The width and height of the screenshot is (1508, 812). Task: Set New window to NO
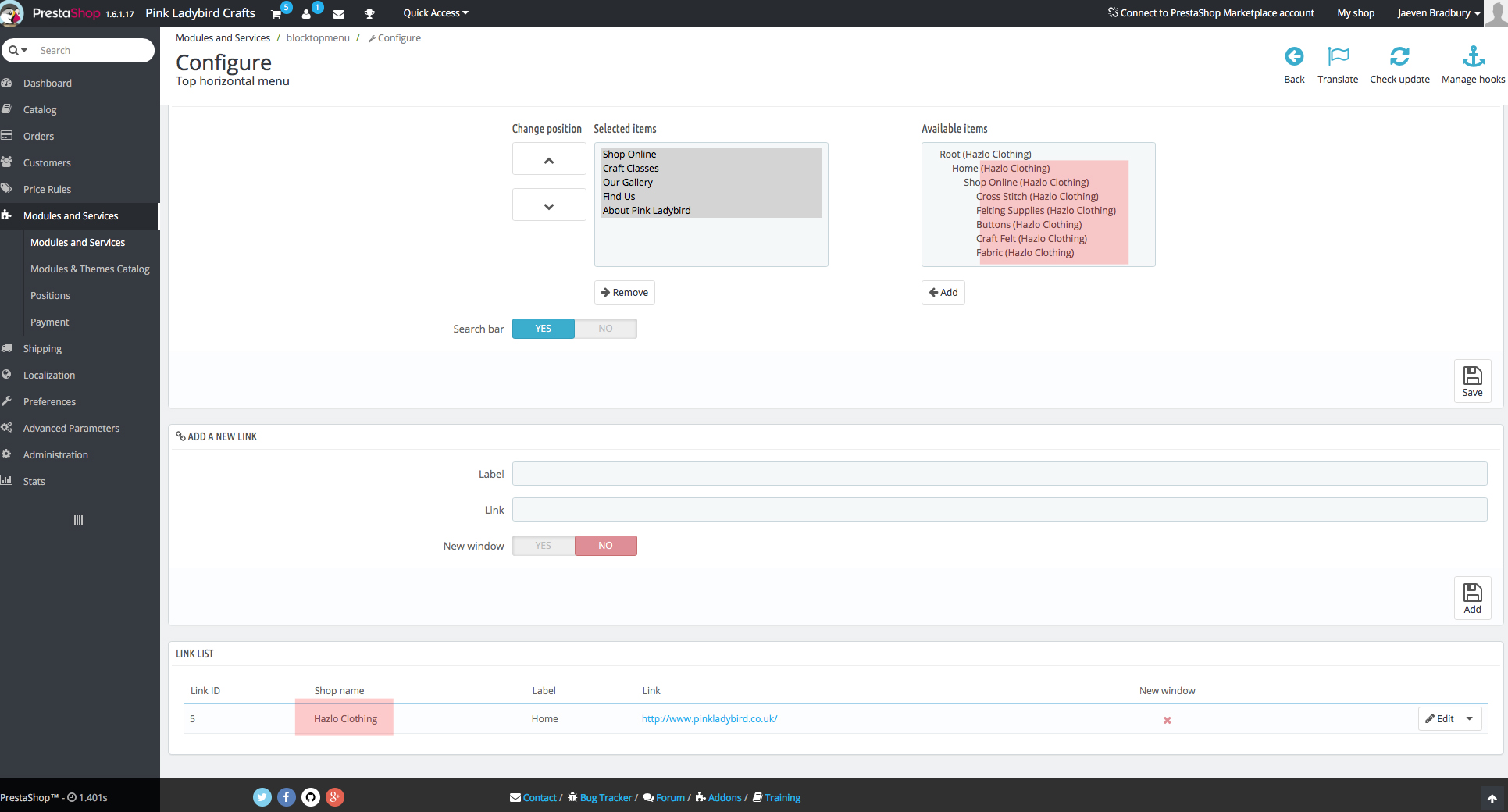click(x=606, y=546)
